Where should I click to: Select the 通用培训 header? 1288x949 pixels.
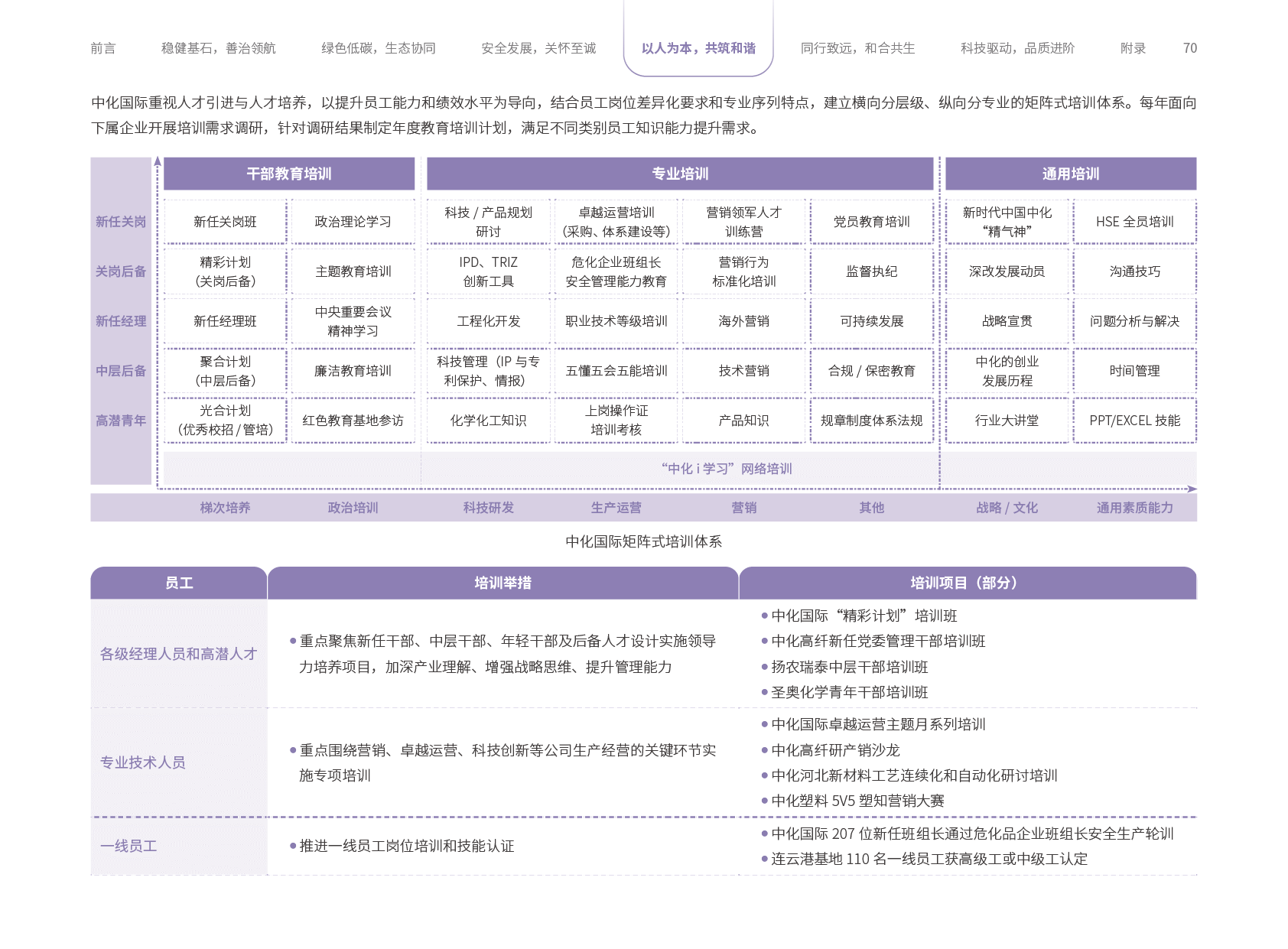click(1071, 174)
